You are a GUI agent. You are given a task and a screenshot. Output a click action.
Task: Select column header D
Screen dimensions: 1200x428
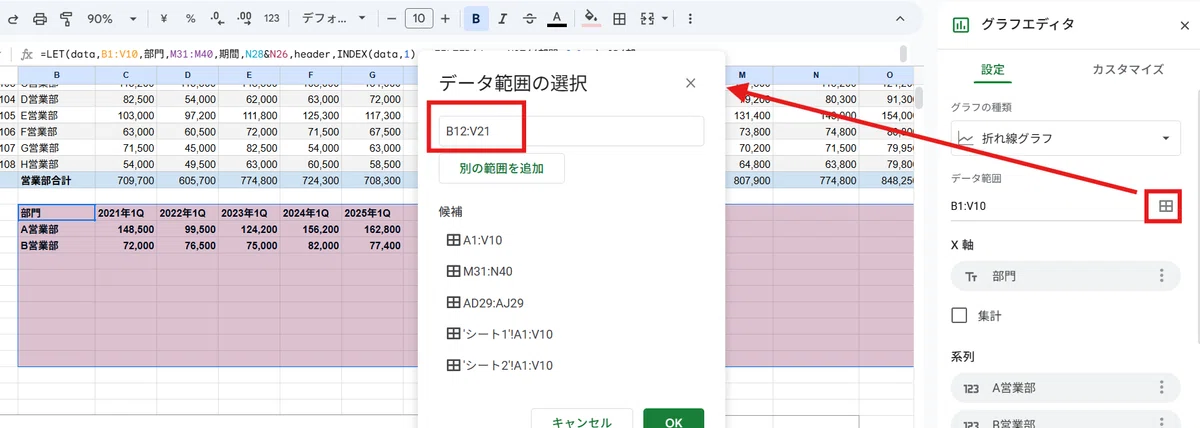187,75
